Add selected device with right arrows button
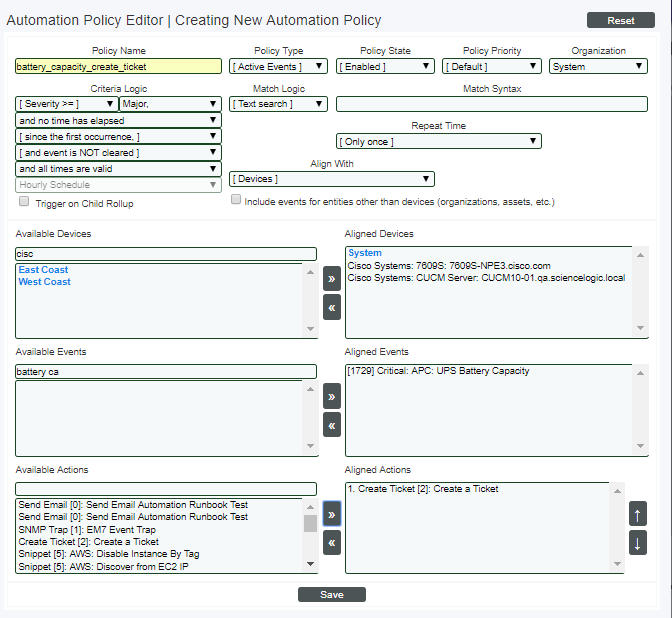This screenshot has width=672, height=618. tap(332, 278)
